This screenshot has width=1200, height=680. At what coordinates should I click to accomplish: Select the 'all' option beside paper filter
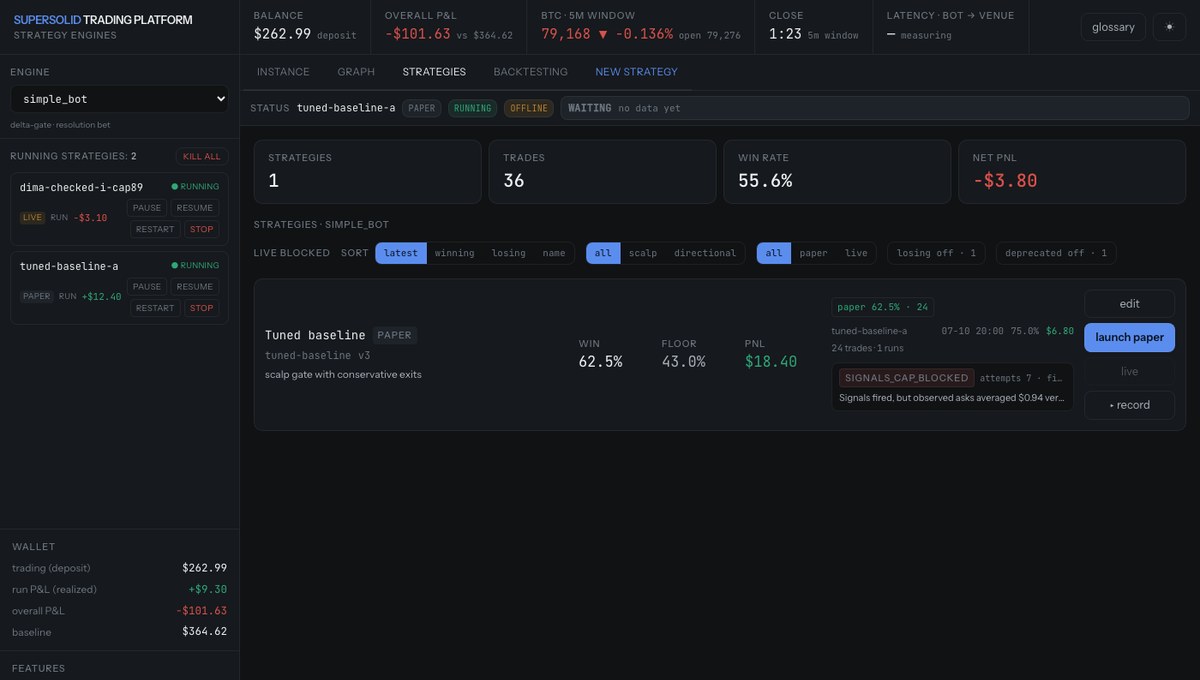774,253
